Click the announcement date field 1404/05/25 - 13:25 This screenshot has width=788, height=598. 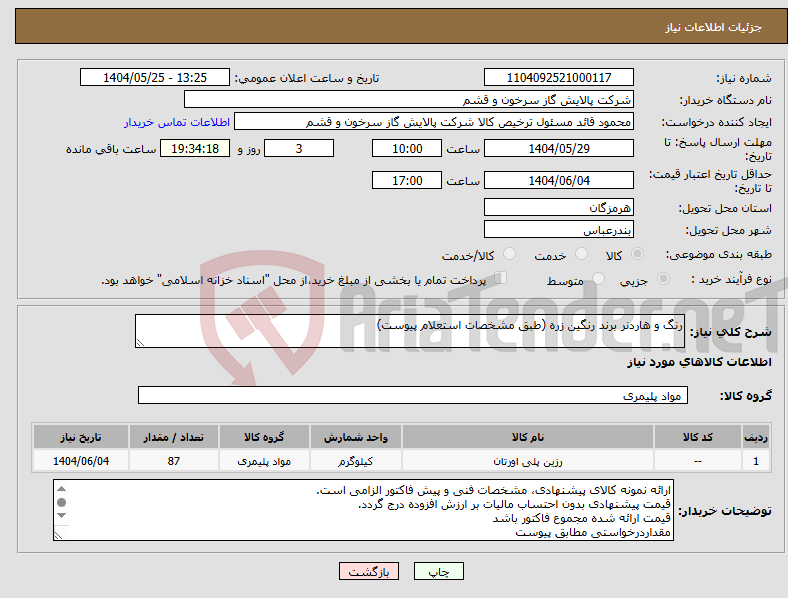(x=155, y=77)
